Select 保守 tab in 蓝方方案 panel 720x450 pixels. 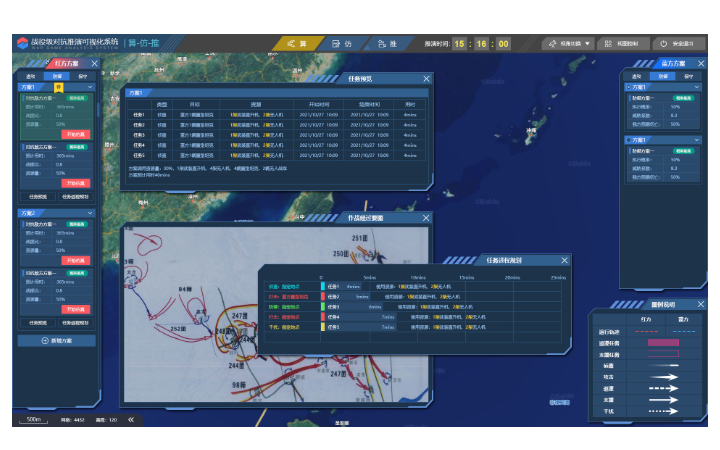pos(688,76)
